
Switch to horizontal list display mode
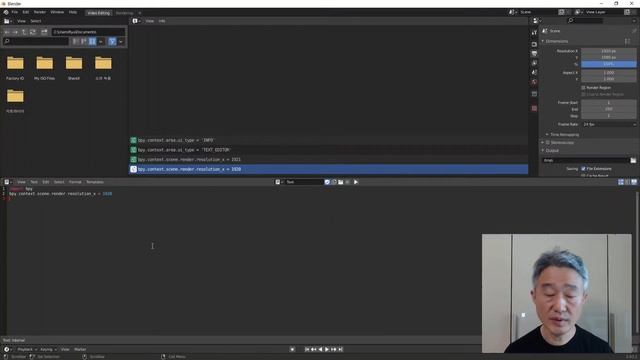pyautogui.click(x=84, y=41)
